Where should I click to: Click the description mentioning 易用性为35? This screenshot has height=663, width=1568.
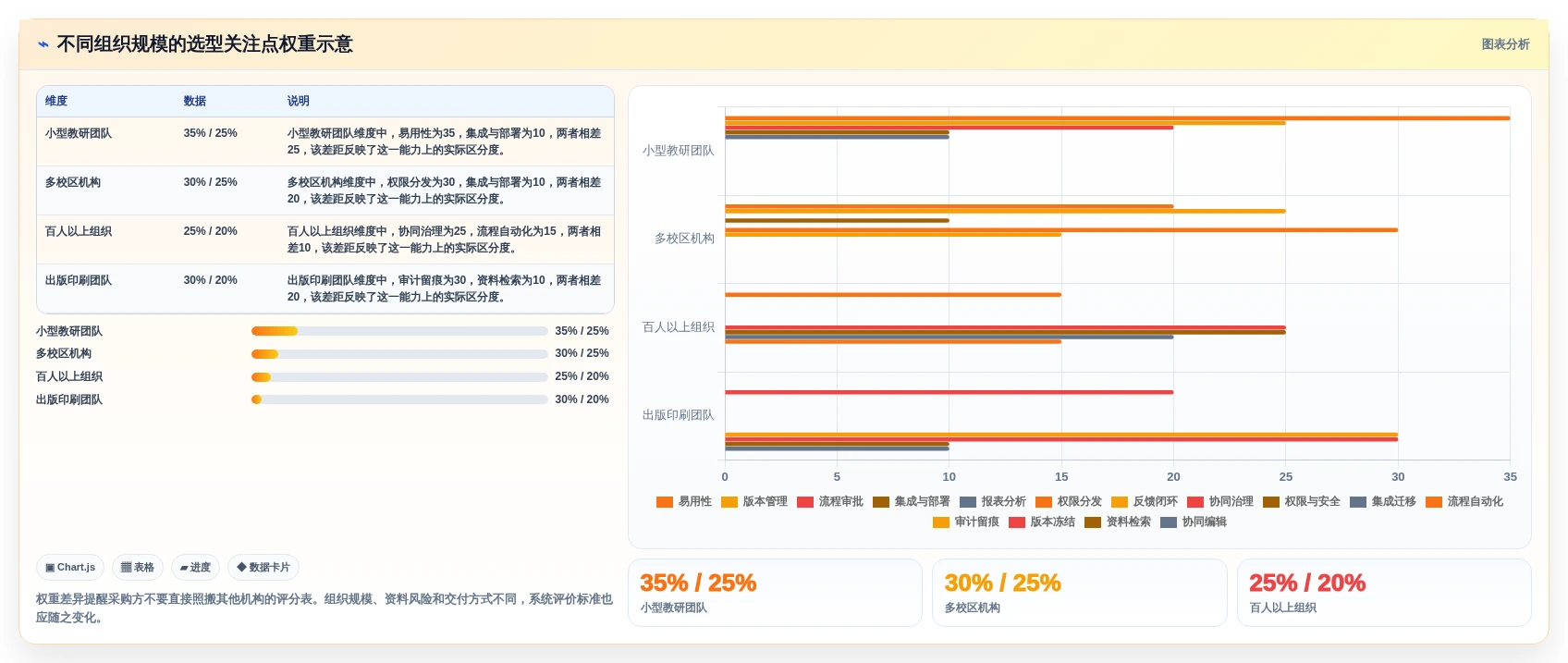(x=444, y=141)
